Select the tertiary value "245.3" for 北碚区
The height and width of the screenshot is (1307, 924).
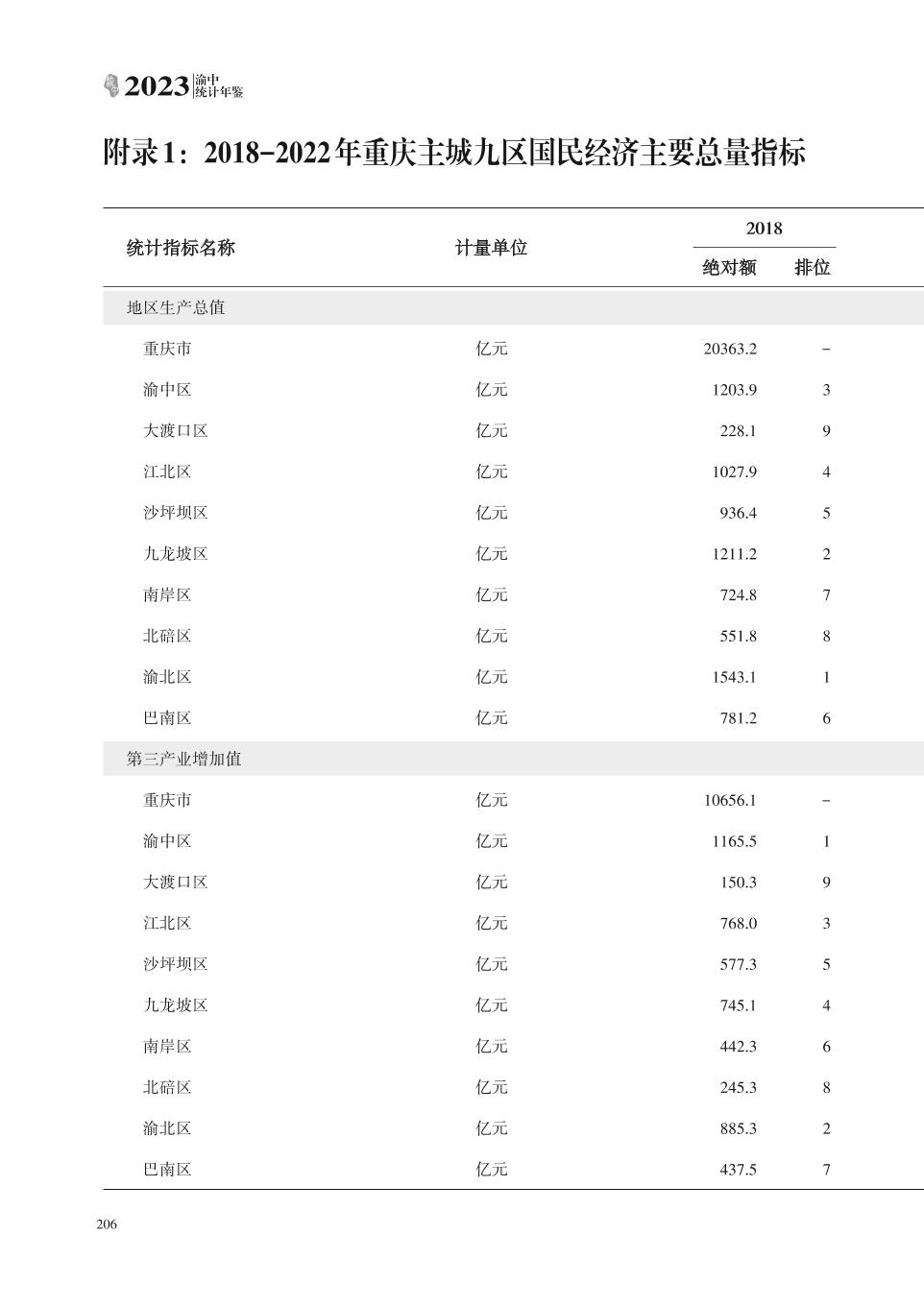point(739,1088)
